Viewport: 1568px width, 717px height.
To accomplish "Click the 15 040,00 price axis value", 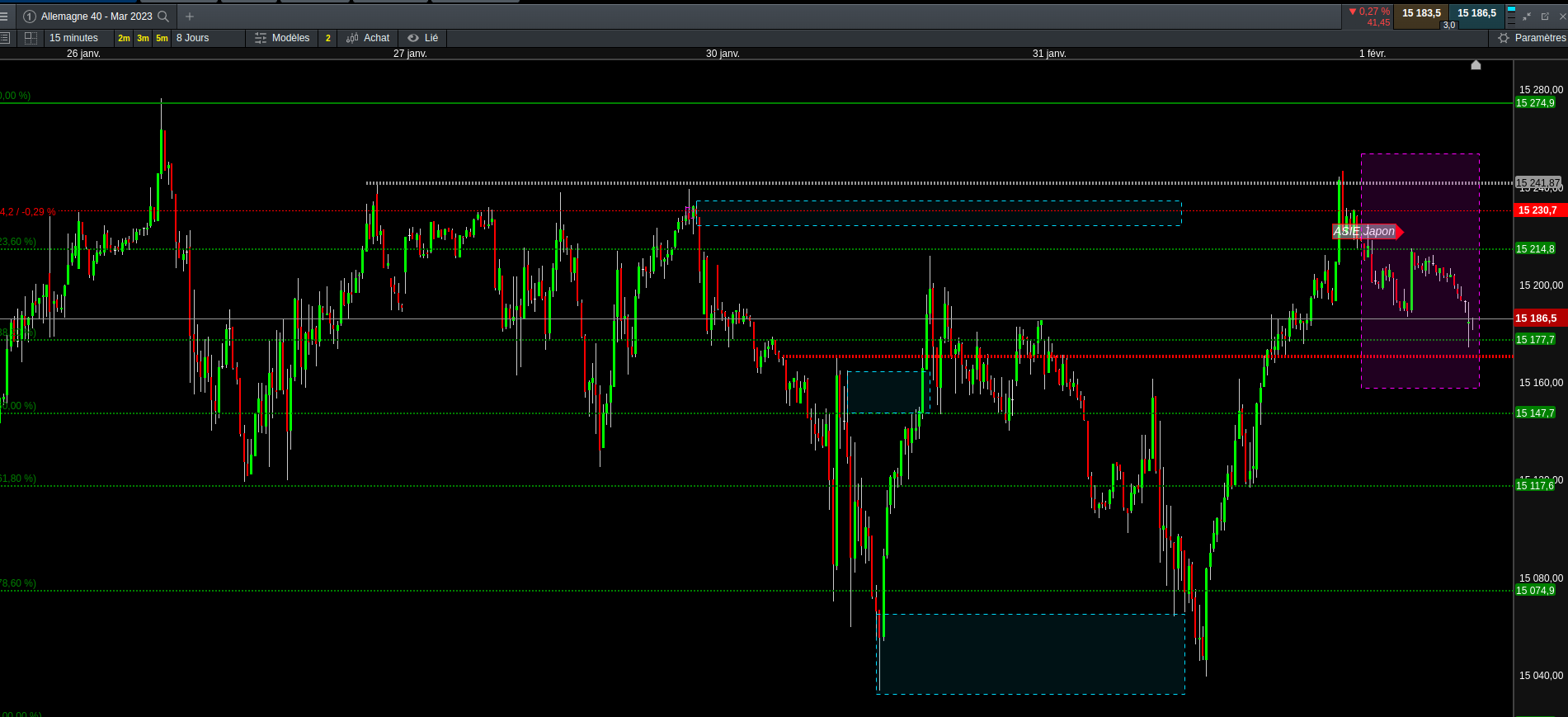I will click(x=1541, y=676).
